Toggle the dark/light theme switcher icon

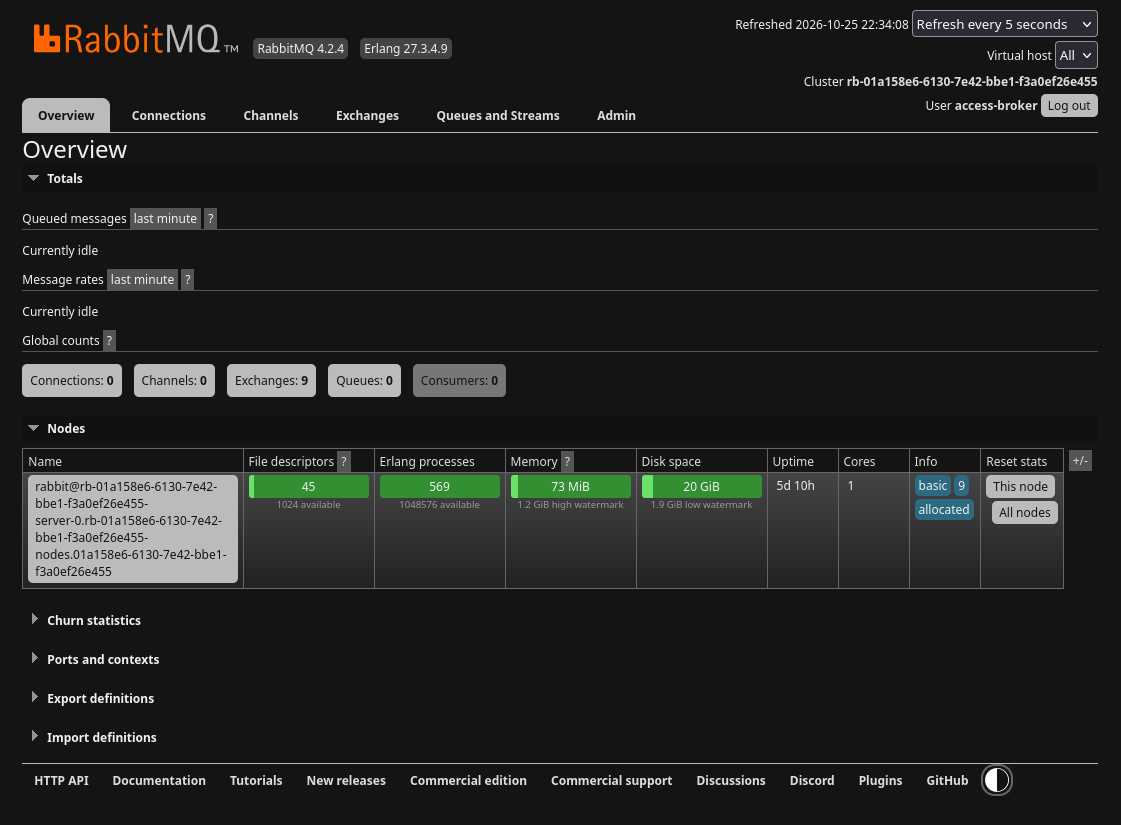point(997,780)
